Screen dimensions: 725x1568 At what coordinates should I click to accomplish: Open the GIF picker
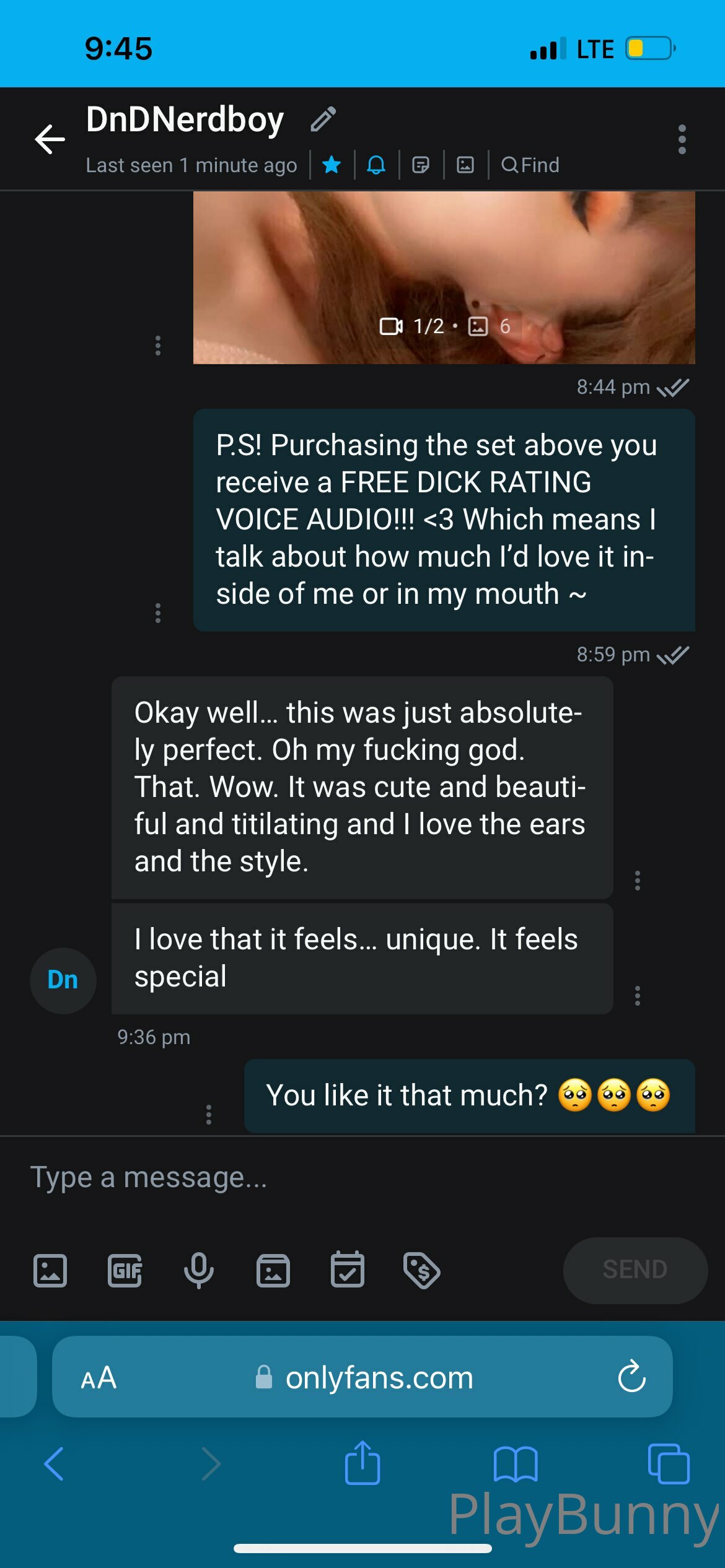(125, 1271)
